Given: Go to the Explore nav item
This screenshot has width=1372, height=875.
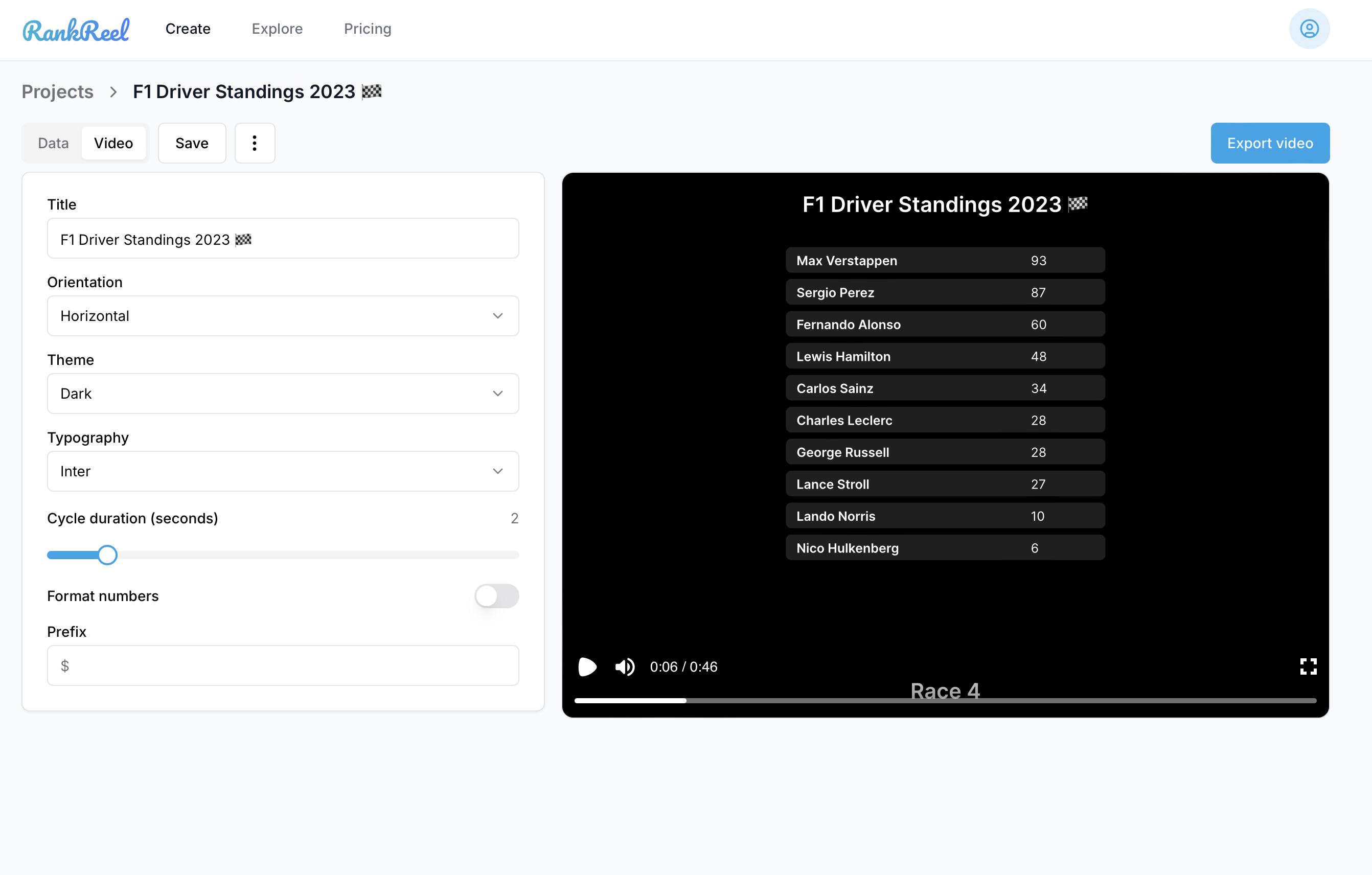Looking at the screenshot, I should coord(277,29).
